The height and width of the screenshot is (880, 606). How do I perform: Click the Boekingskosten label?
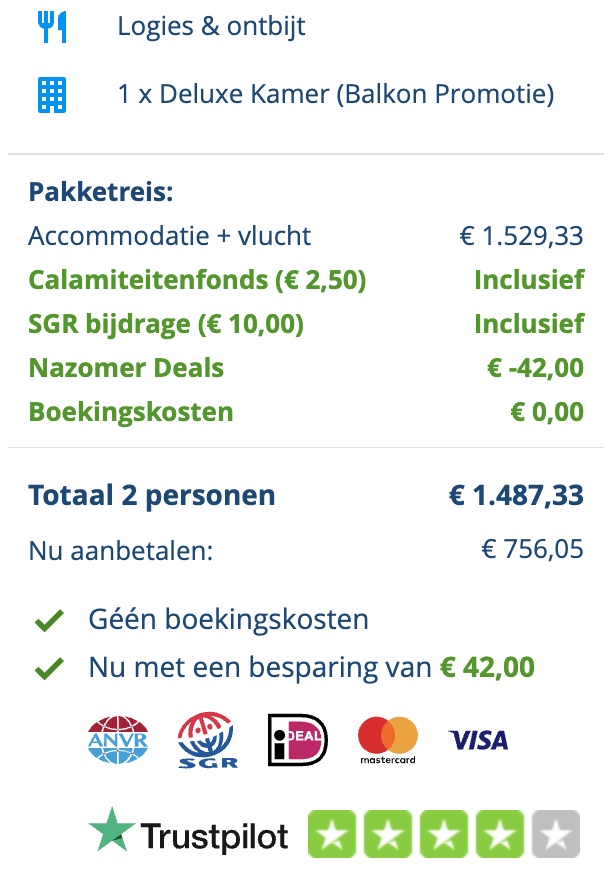tap(131, 411)
